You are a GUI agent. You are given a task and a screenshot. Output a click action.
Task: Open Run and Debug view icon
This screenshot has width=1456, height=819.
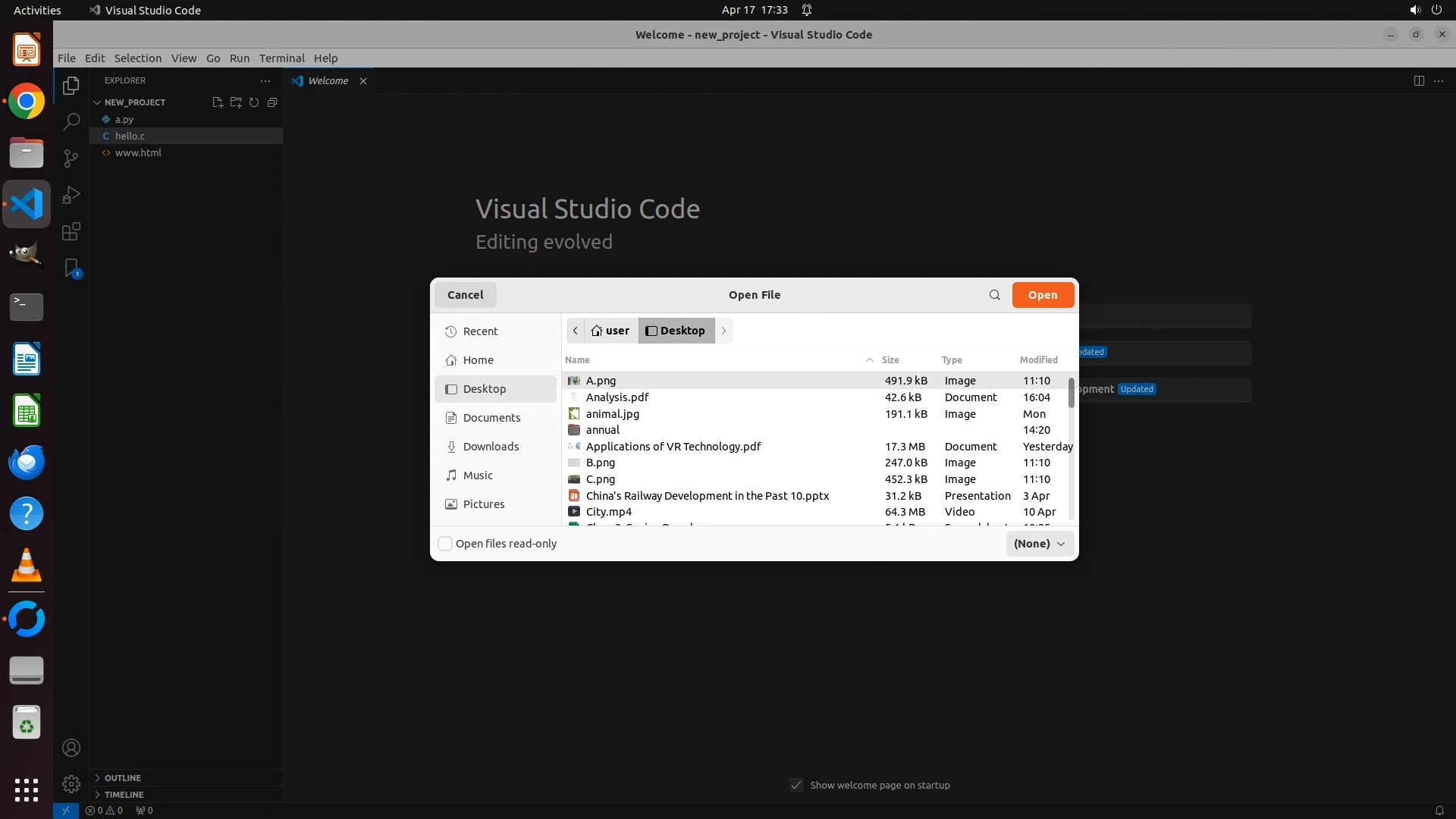pos(71,195)
